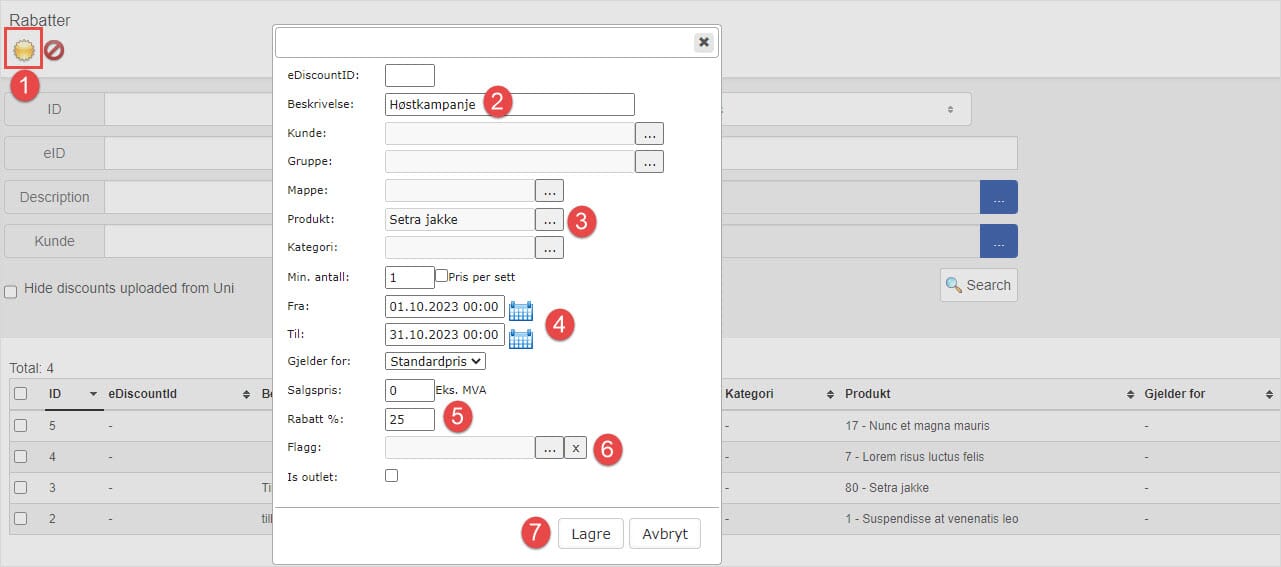
Task: Open the Kunde browse button in dialog
Action: [649, 133]
